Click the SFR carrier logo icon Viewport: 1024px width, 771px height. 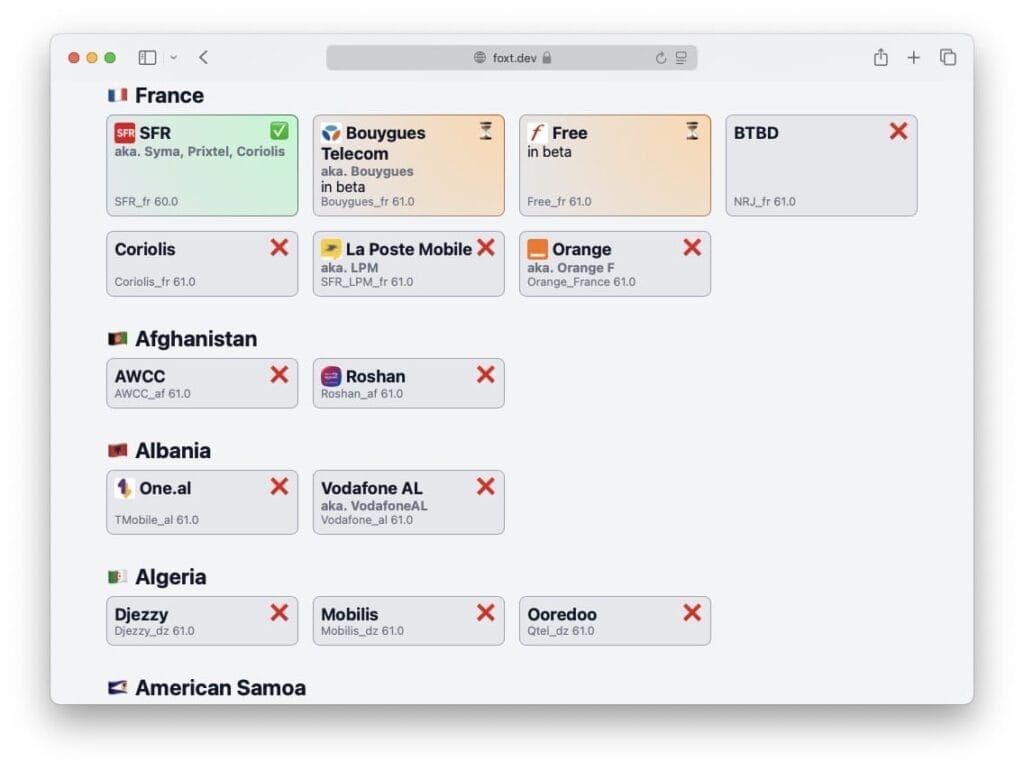pos(124,131)
